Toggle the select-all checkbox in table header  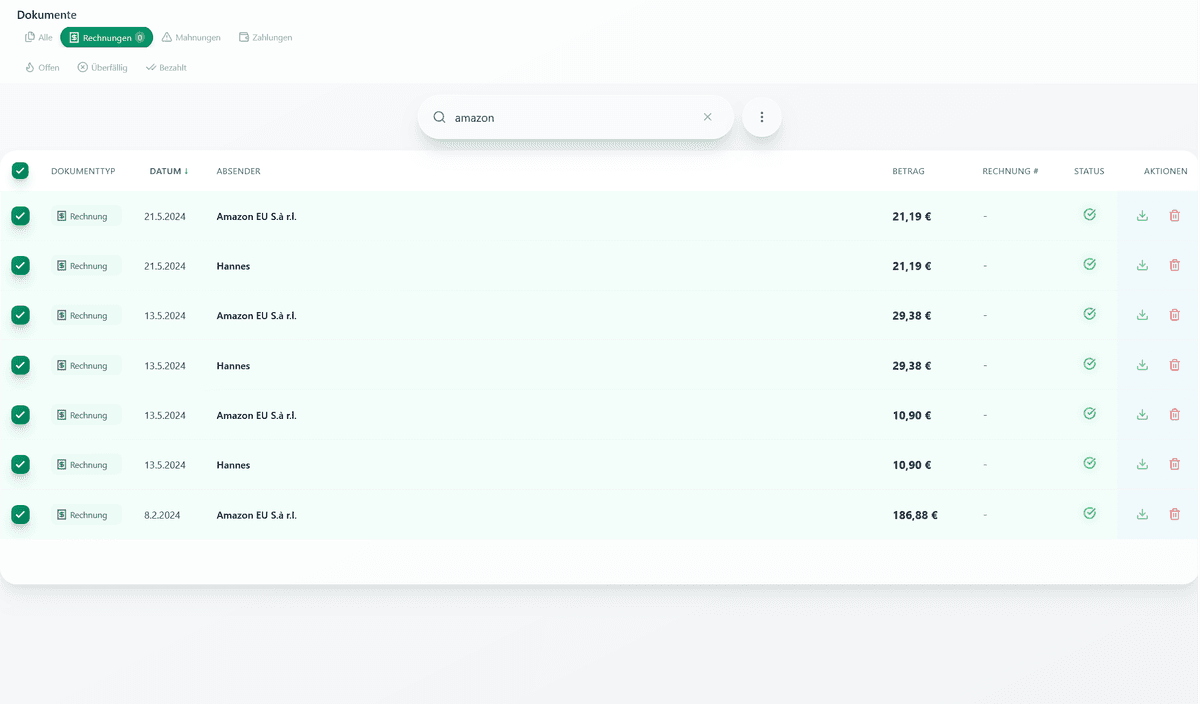(20, 171)
